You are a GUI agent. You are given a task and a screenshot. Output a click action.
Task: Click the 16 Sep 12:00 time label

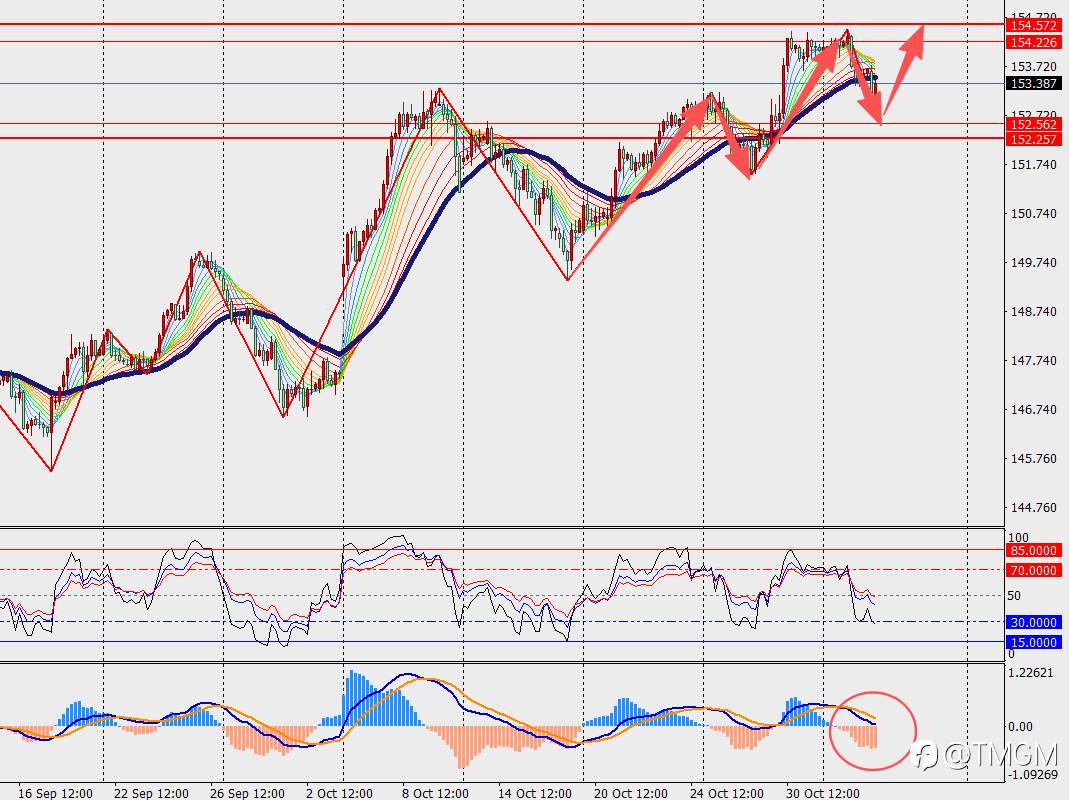coord(55,793)
